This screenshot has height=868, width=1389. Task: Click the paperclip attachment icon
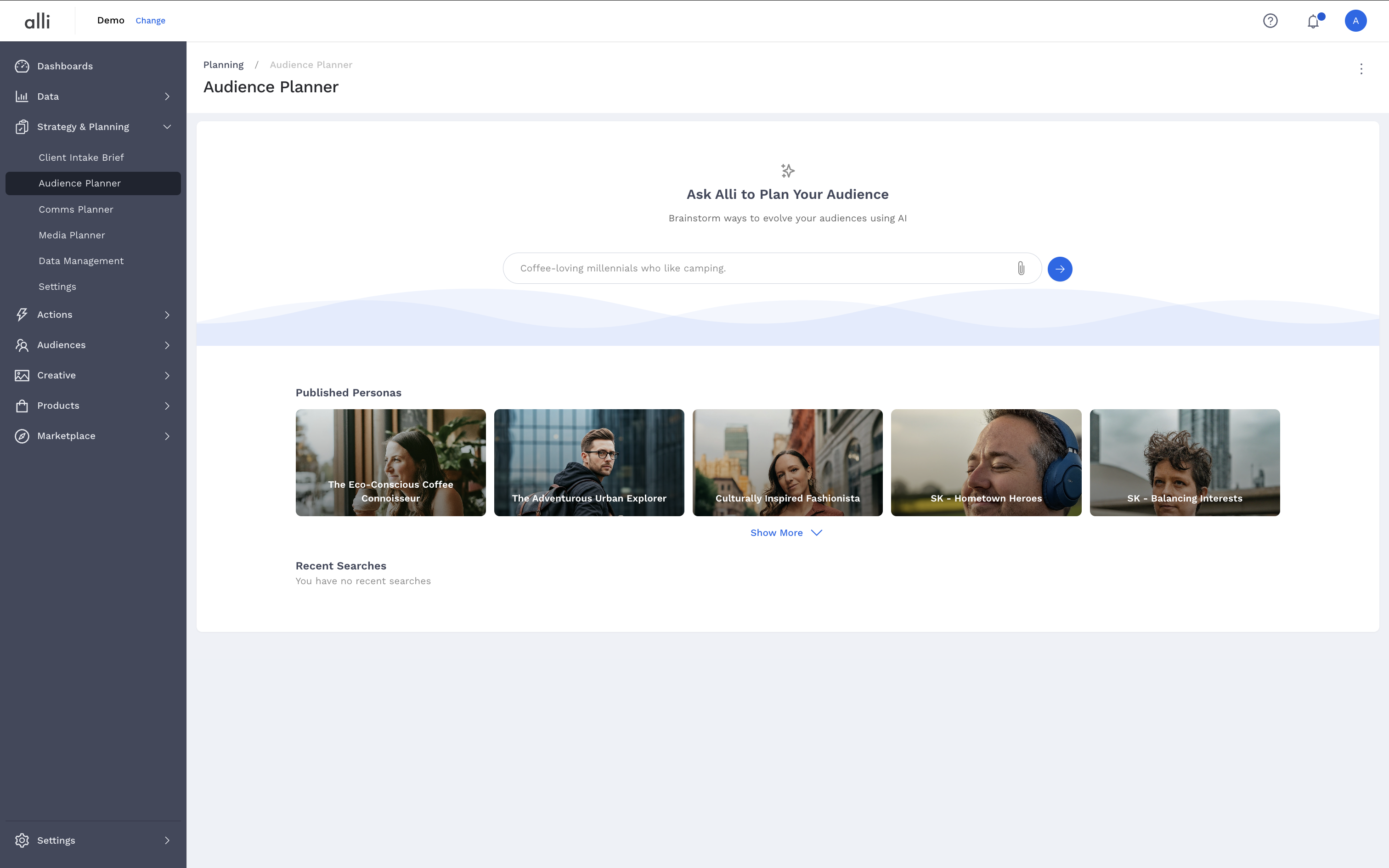pyautogui.click(x=1021, y=268)
